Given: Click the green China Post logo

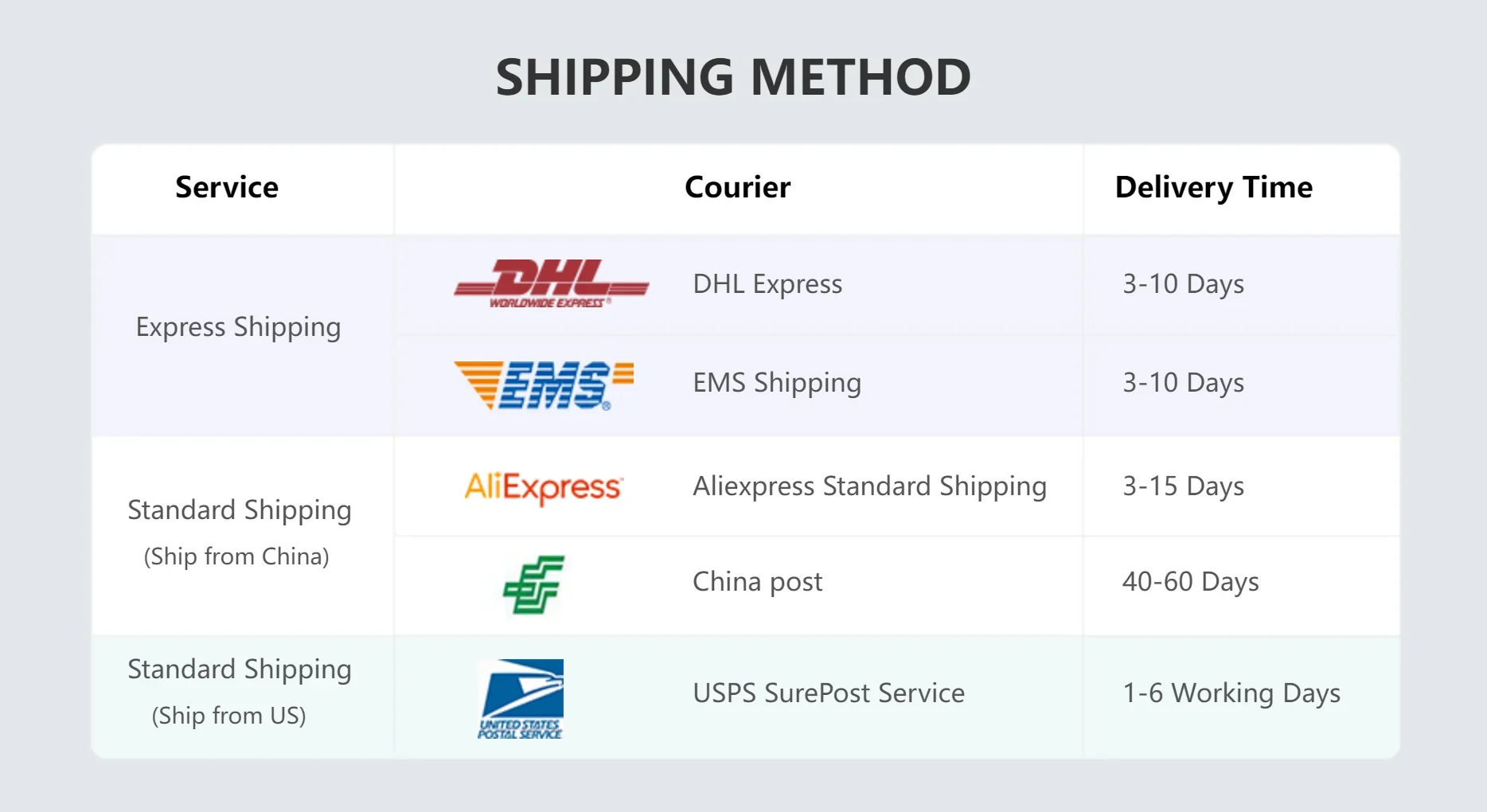Looking at the screenshot, I should coord(533,584).
